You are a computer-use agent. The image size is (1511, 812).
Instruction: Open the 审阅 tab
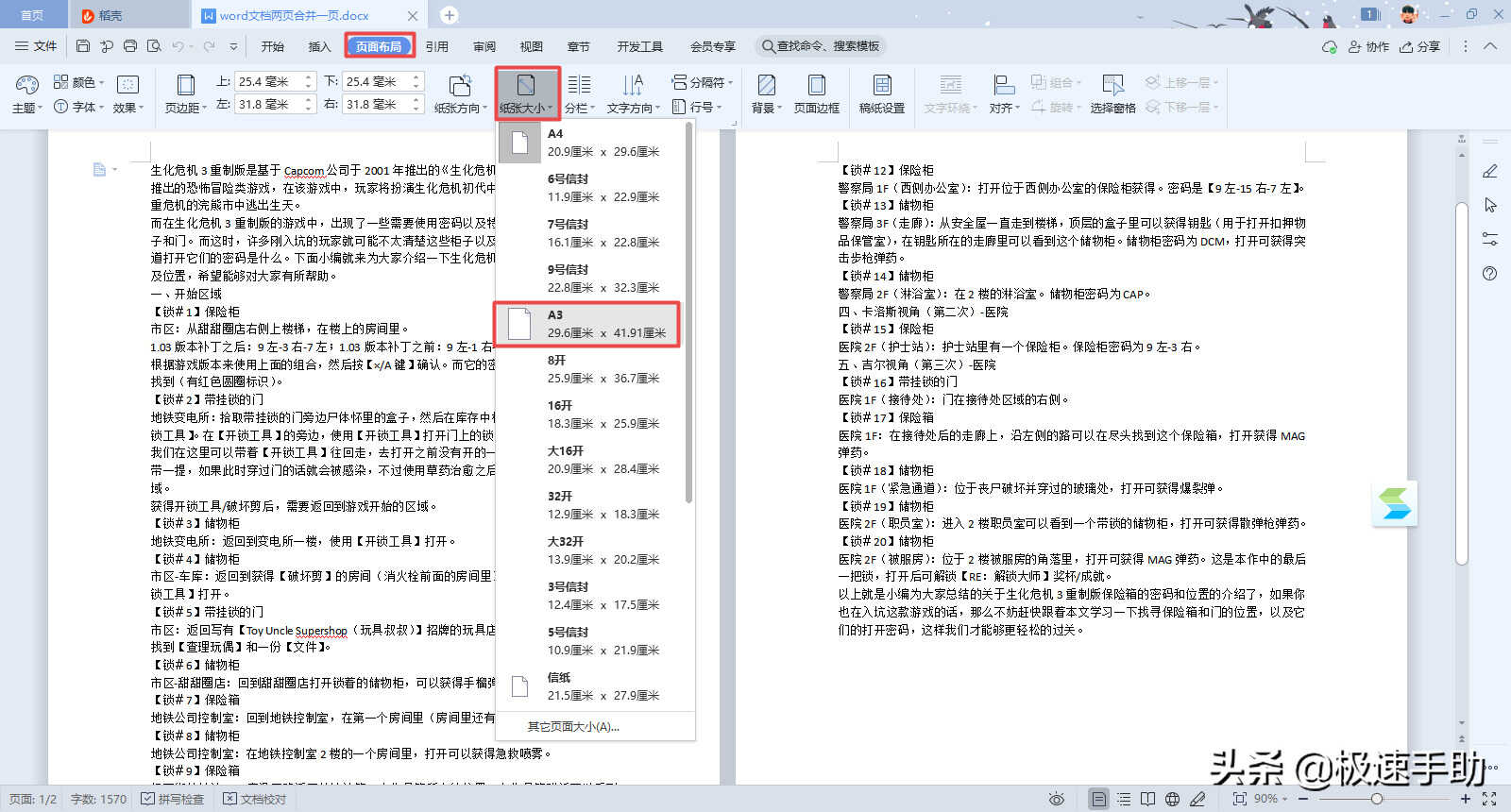coord(484,46)
